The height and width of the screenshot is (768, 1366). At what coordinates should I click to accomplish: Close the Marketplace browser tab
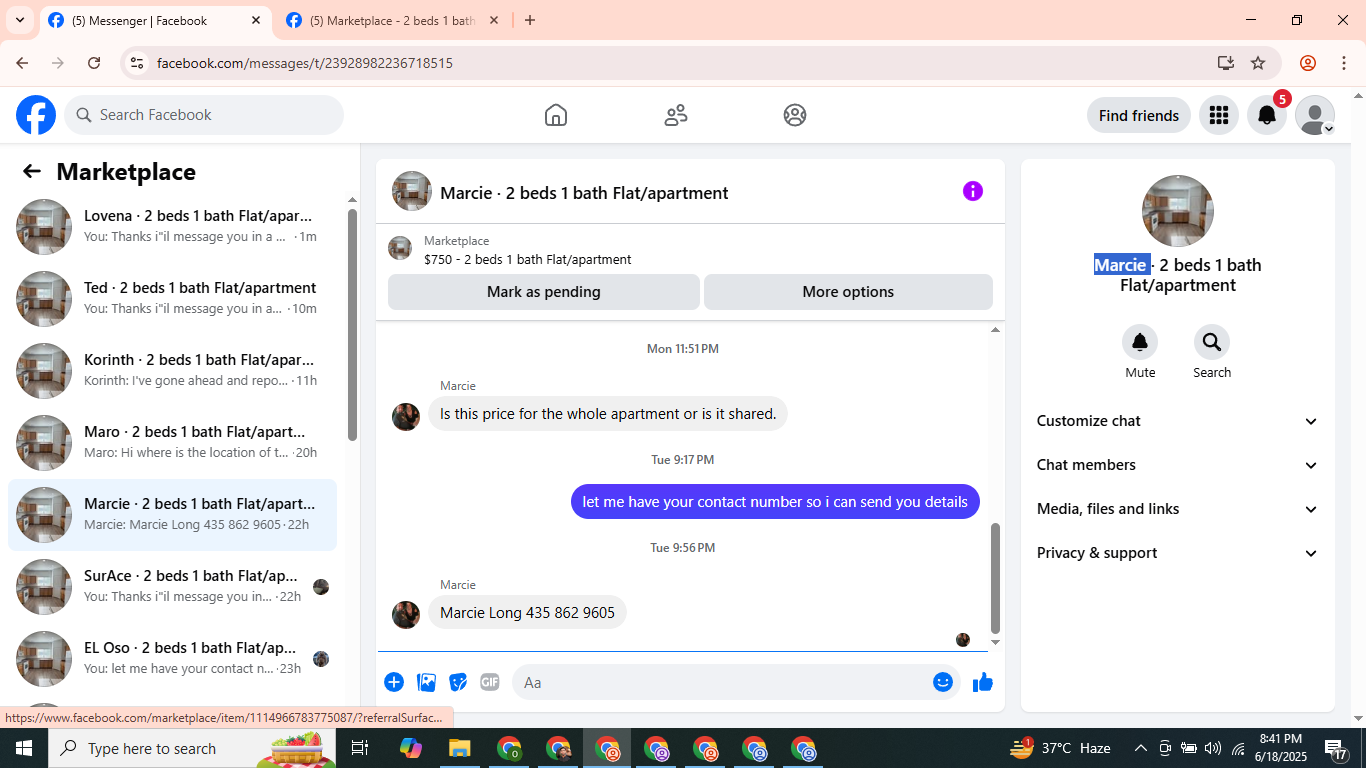click(493, 20)
